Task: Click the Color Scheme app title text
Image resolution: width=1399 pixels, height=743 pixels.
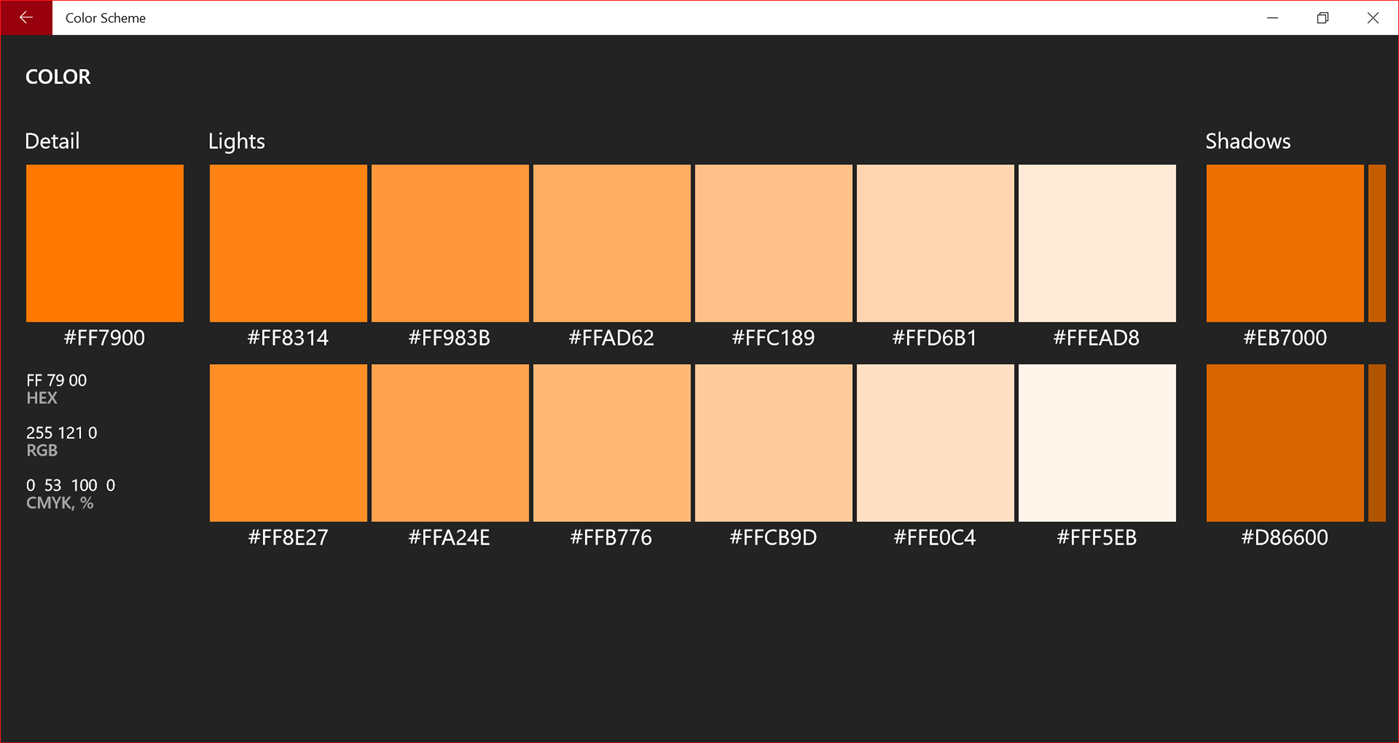Action: click(x=105, y=17)
